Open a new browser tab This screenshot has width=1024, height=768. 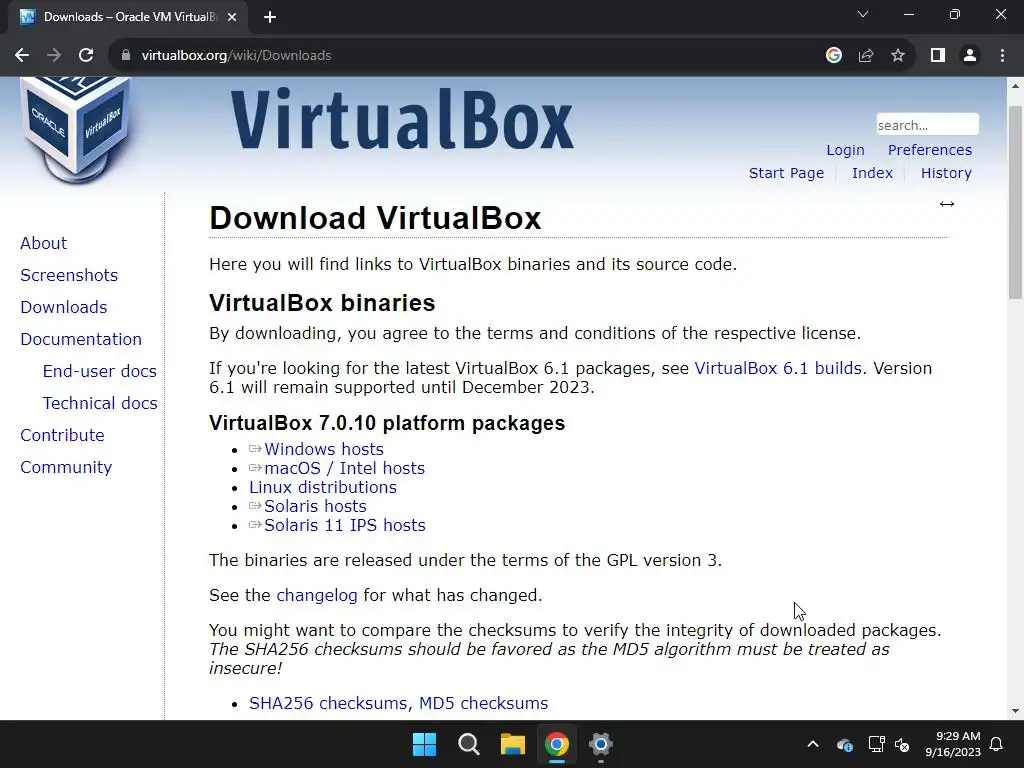[x=270, y=17]
